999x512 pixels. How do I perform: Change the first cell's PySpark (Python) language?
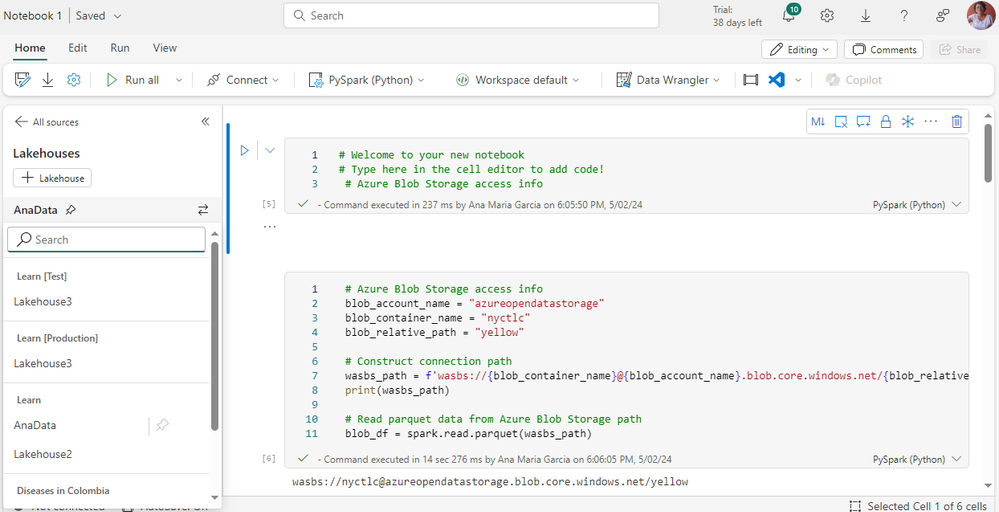(x=917, y=205)
